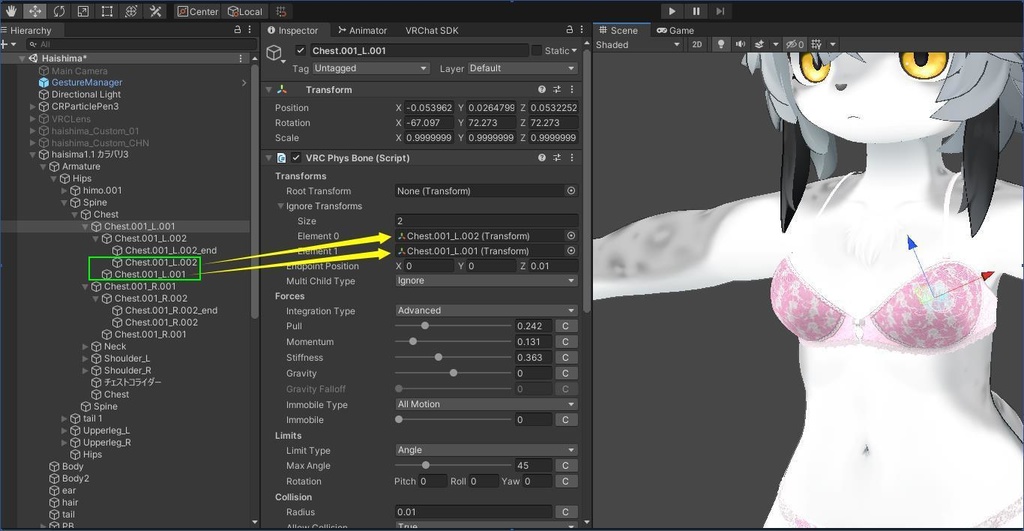Toggle scene lighting bulb icon
The width and height of the screenshot is (1024, 531).
(x=721, y=44)
